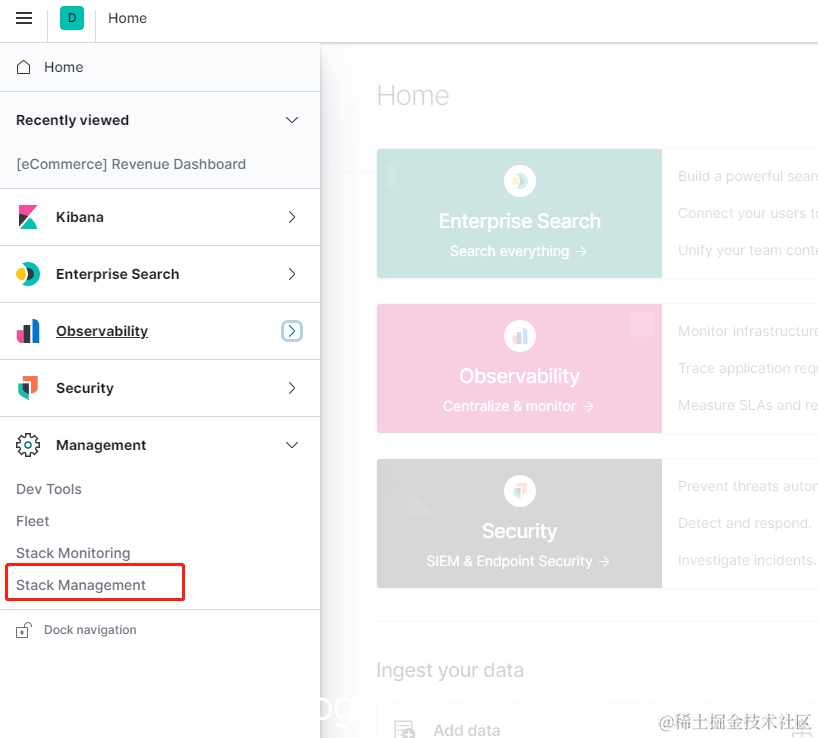This screenshot has width=818, height=738.
Task: Click 'Investigate incidents.' text
Action: [x=747, y=560]
